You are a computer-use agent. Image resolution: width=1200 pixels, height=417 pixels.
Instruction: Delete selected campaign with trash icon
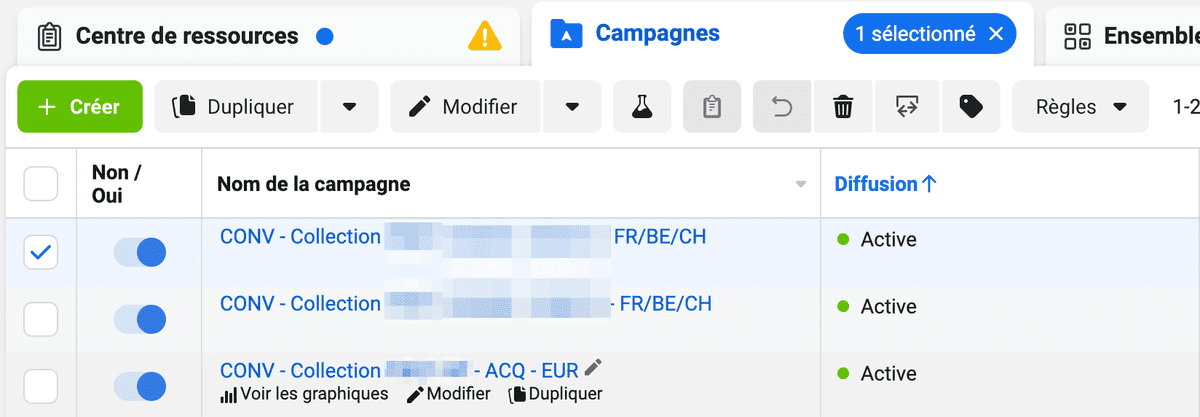(x=844, y=106)
